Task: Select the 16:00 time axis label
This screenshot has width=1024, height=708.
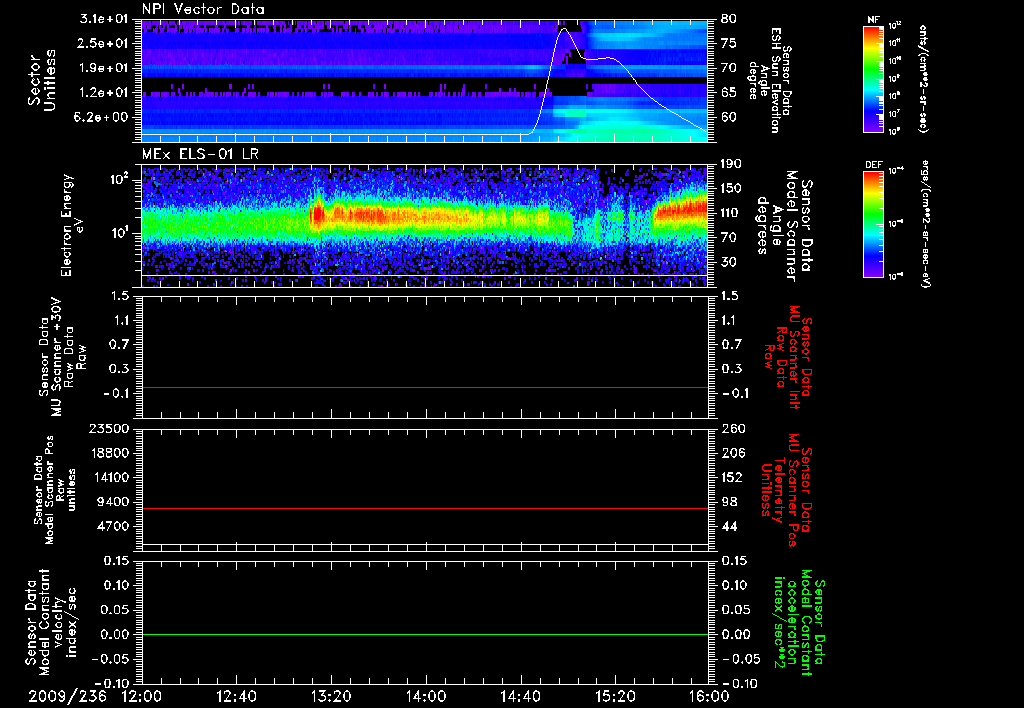Action: pos(708,696)
